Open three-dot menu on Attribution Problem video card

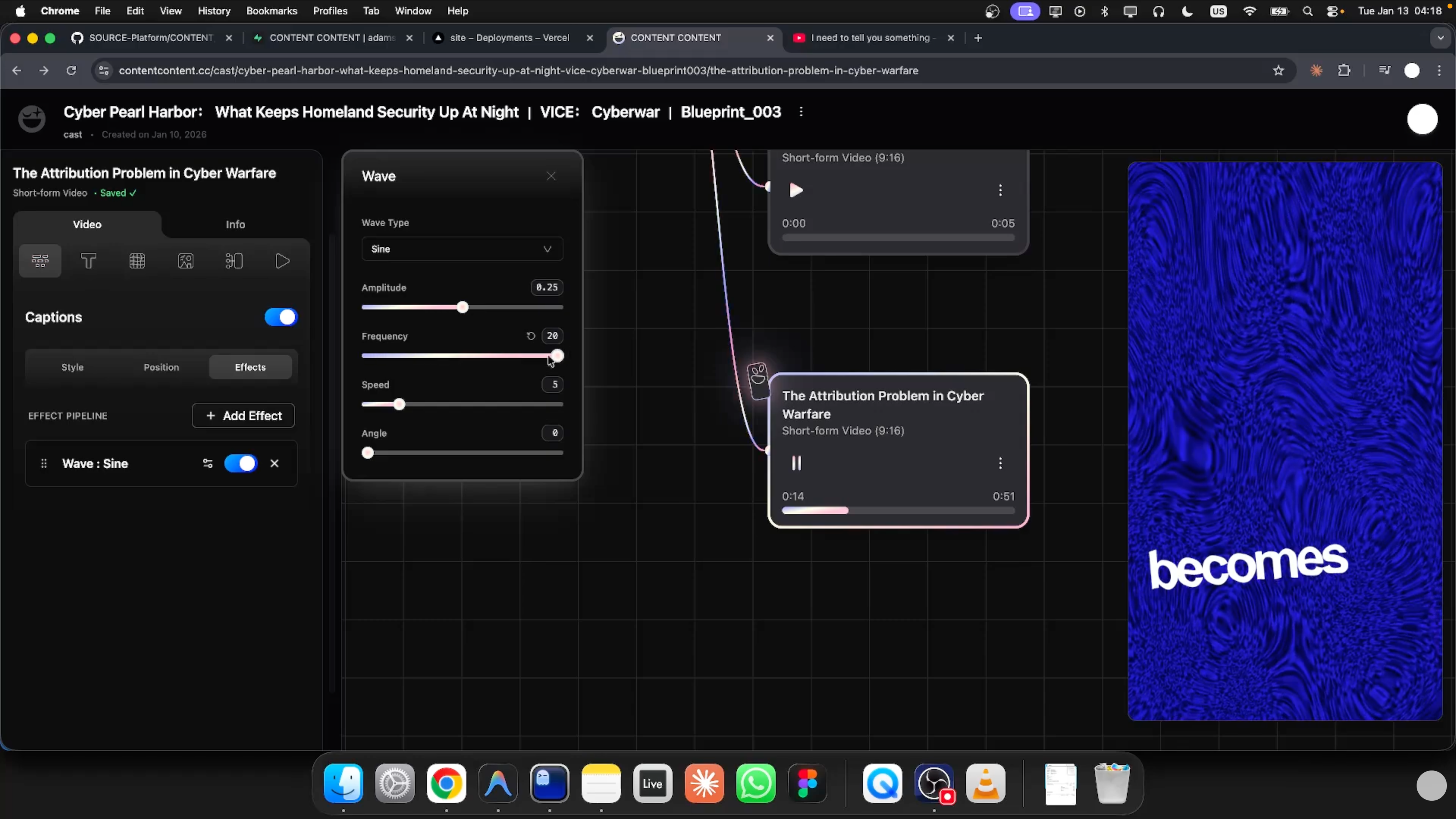point(1001,463)
